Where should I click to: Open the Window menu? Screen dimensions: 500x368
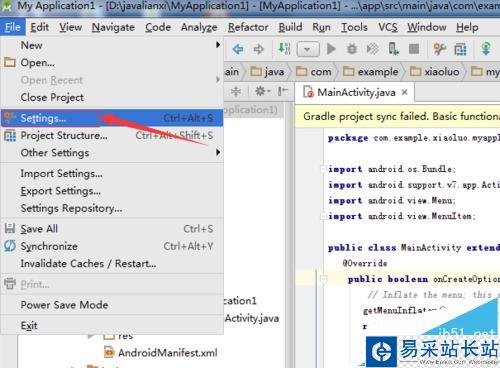click(x=427, y=27)
